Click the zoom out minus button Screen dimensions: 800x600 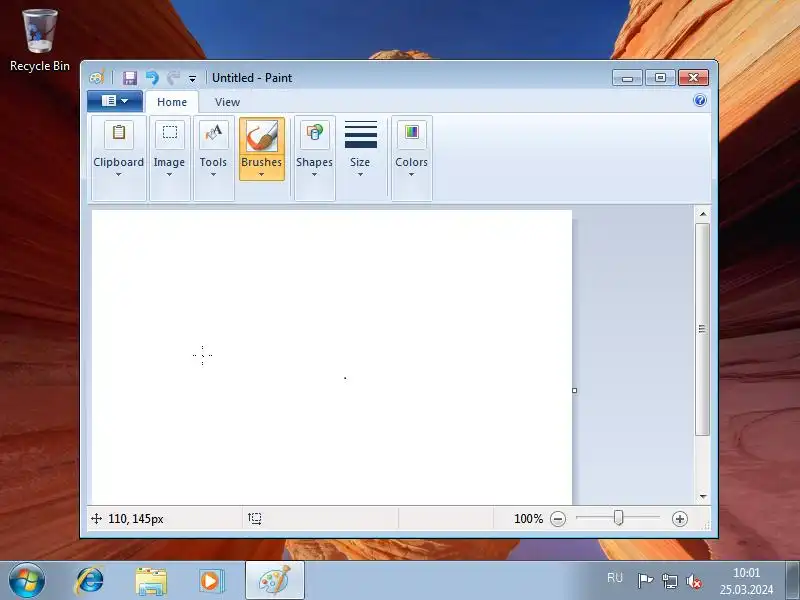coord(558,519)
